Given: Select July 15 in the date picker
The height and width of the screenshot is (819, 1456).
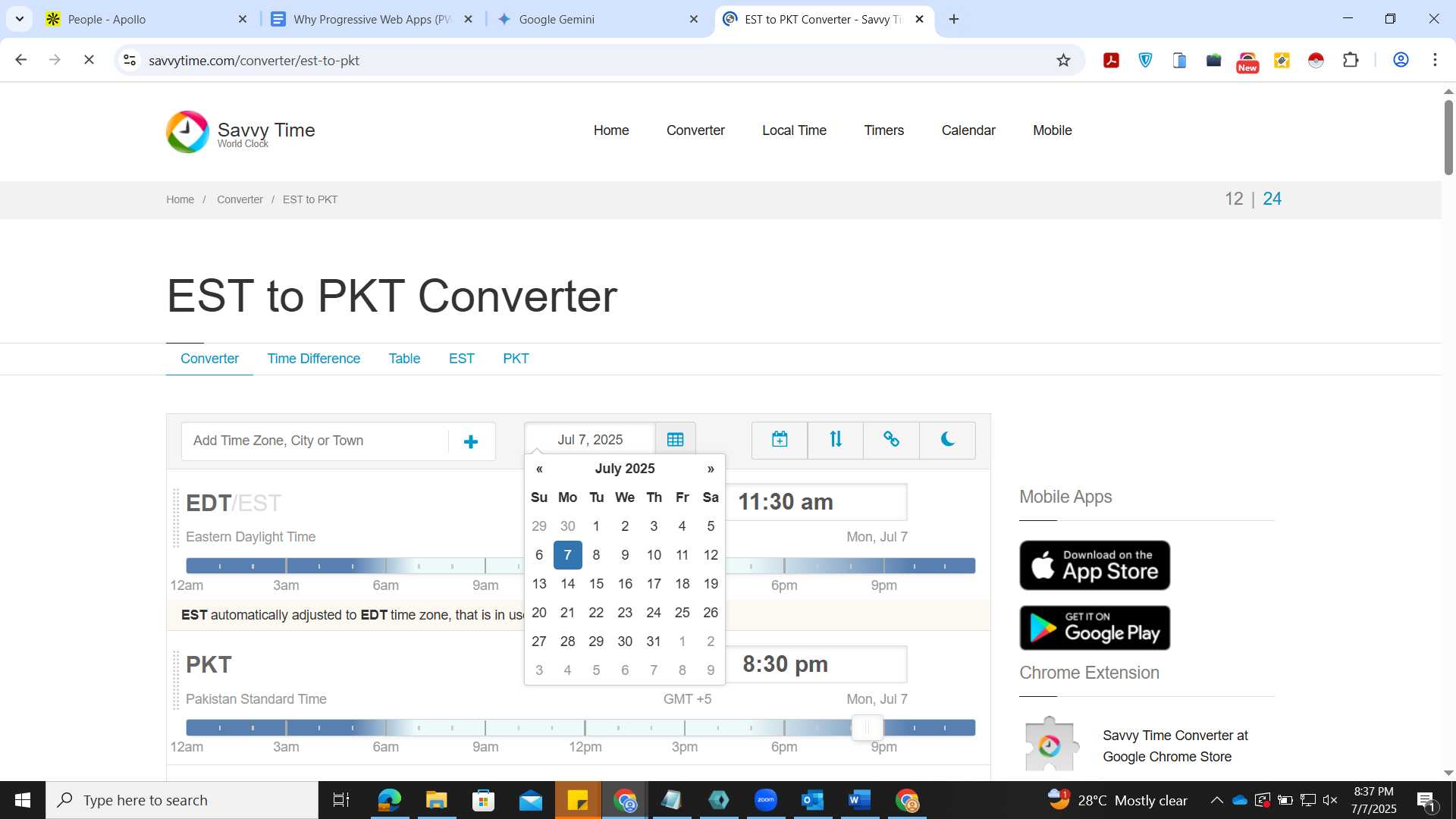Looking at the screenshot, I should pyautogui.click(x=596, y=584).
